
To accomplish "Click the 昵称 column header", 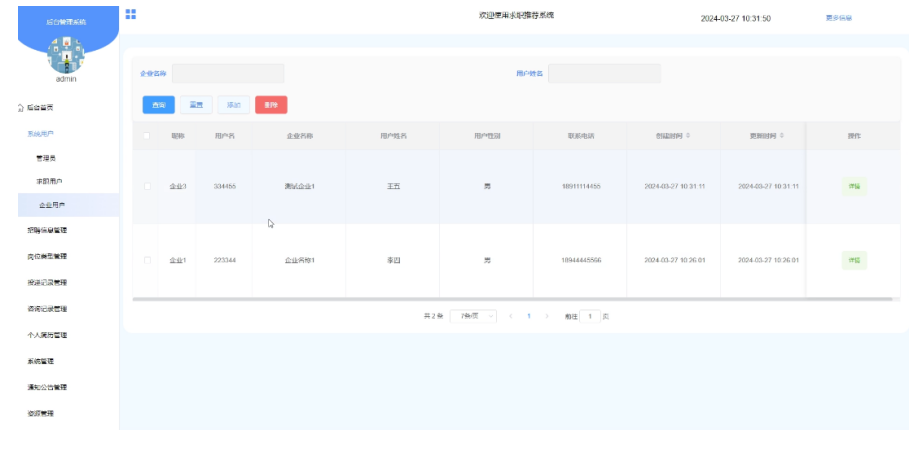I will click(178, 135).
